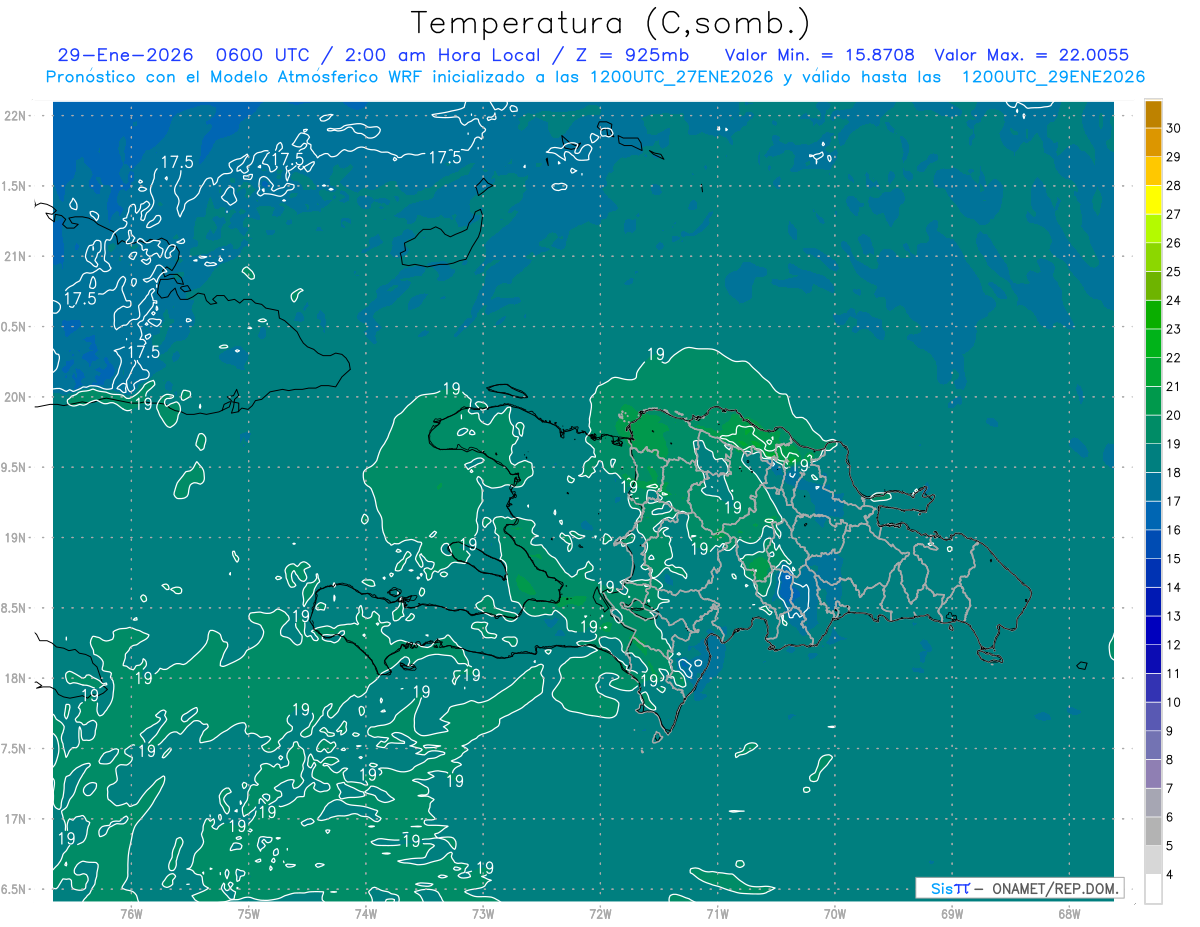
Task: Click the gray colorbar segment between 5 and 6
Action: pos(1153,832)
